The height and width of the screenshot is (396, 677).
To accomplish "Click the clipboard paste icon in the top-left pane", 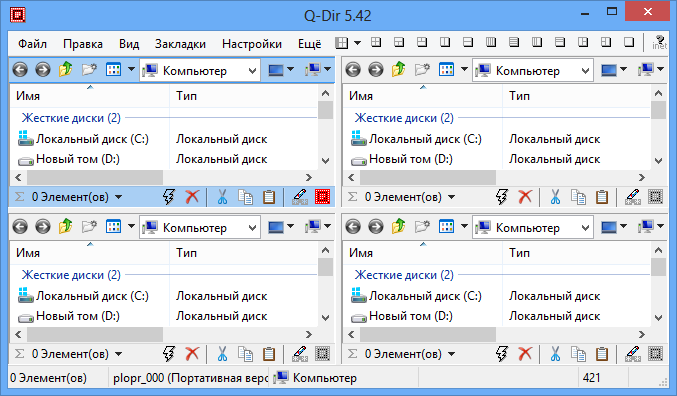I will pos(269,197).
